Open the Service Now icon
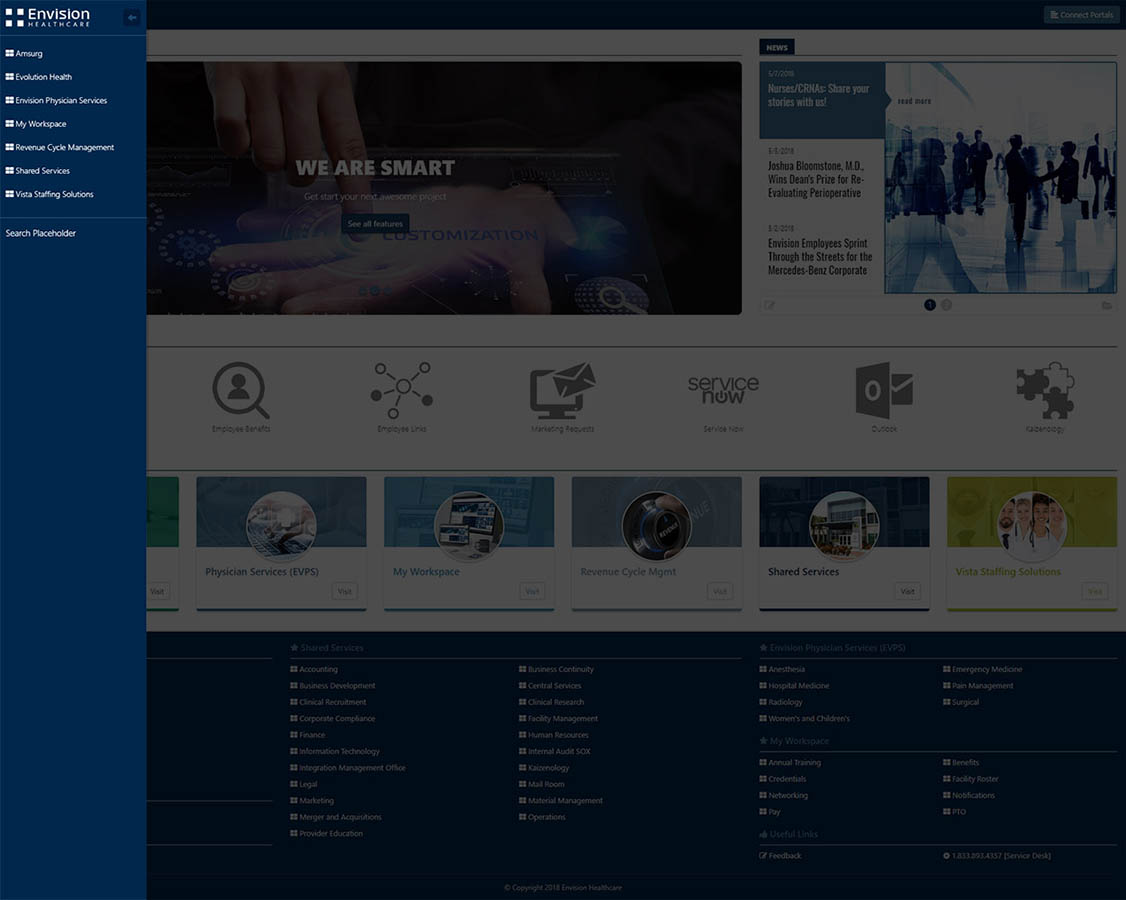 click(723, 389)
